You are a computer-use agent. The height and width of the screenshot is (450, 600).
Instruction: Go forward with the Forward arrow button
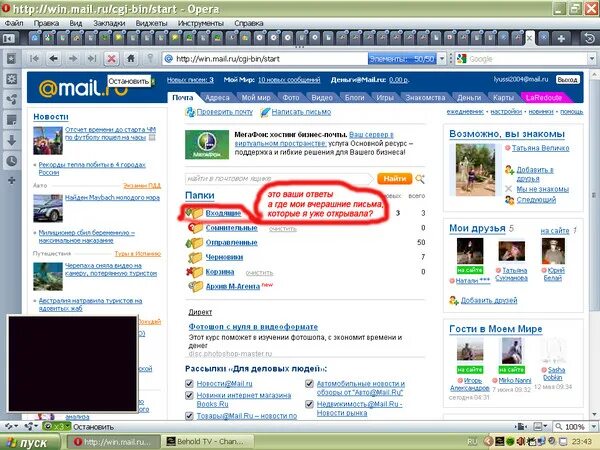pyautogui.click(x=73, y=59)
